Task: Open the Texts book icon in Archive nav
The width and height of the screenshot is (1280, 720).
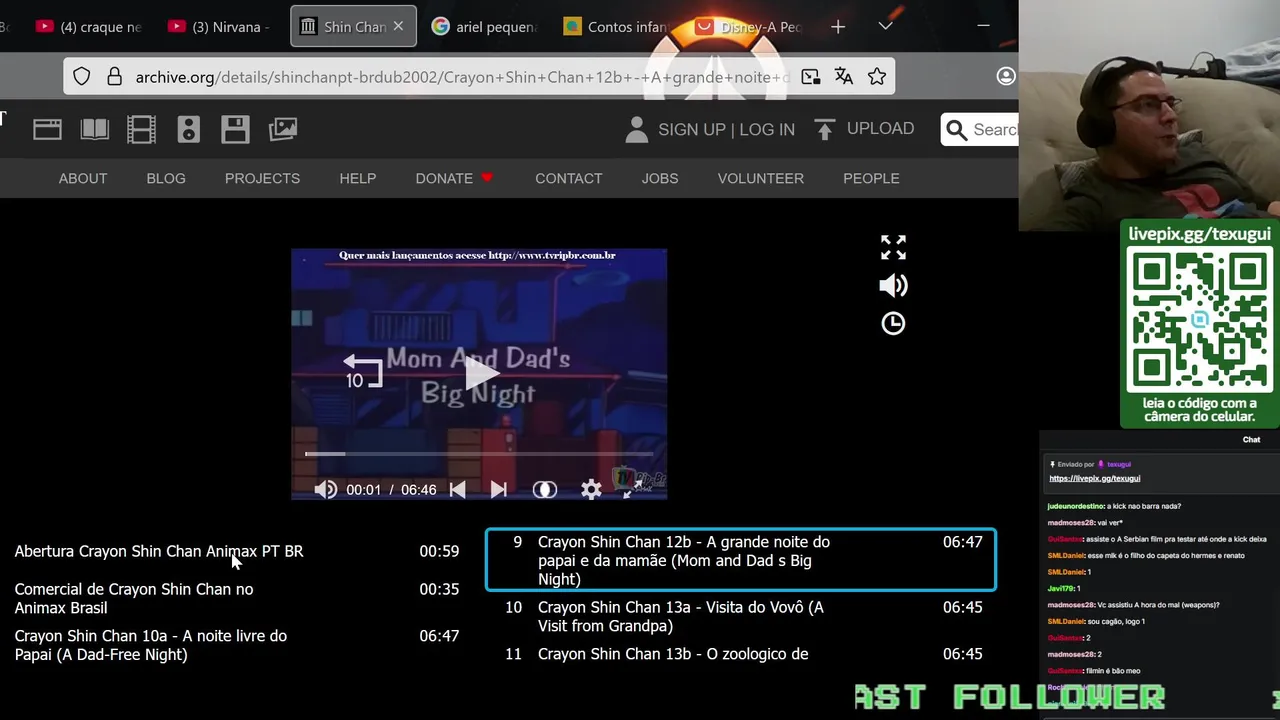Action: click(x=94, y=129)
